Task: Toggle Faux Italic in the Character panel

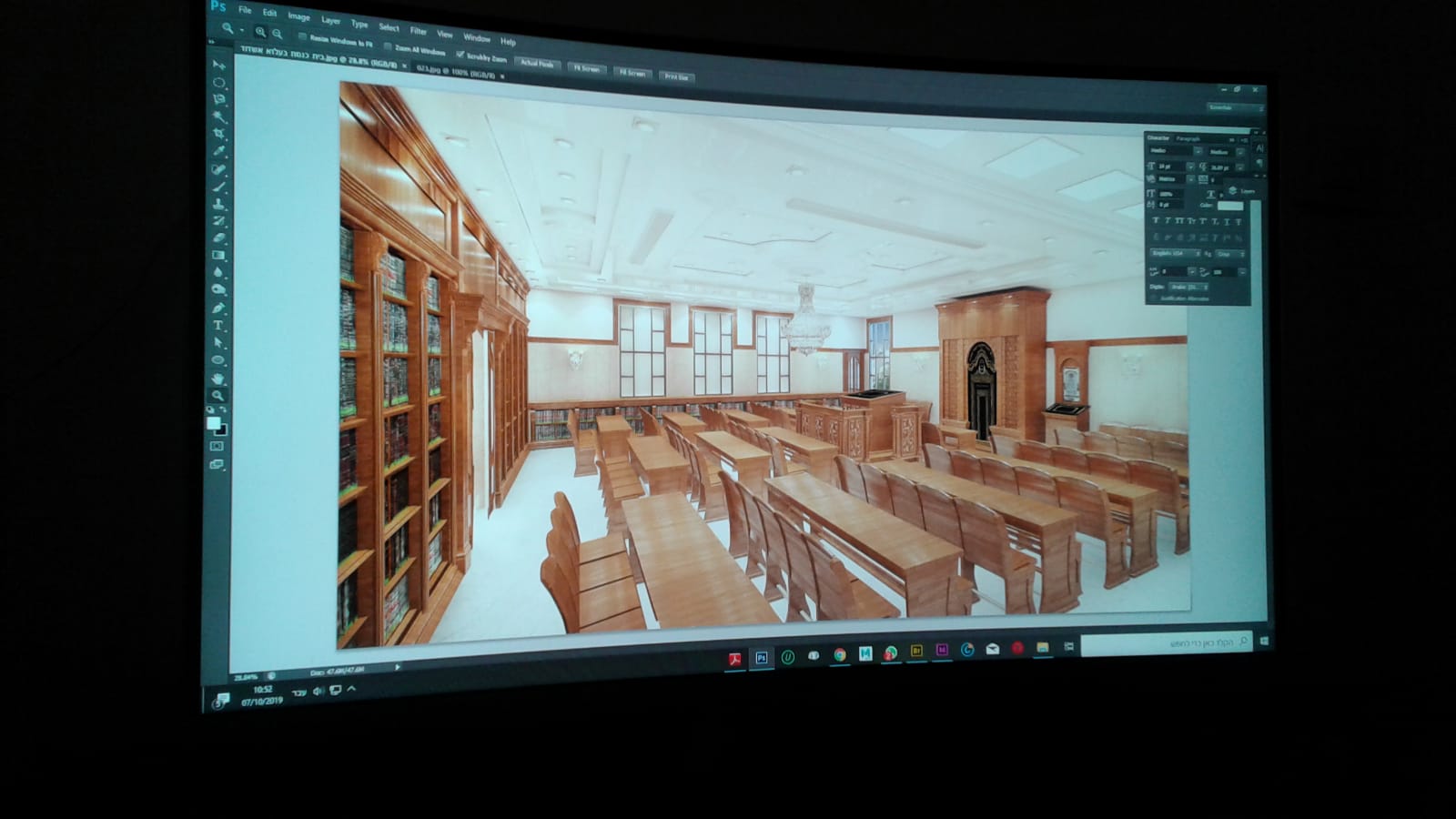Action: 1168,221
